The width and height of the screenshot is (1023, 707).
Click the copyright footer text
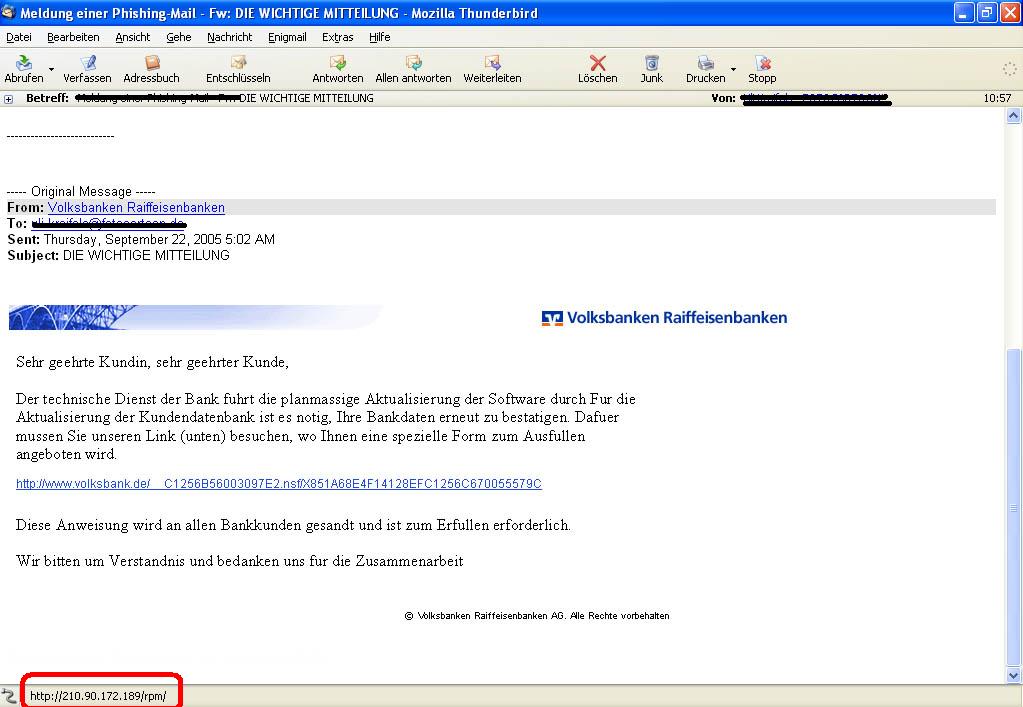point(537,616)
